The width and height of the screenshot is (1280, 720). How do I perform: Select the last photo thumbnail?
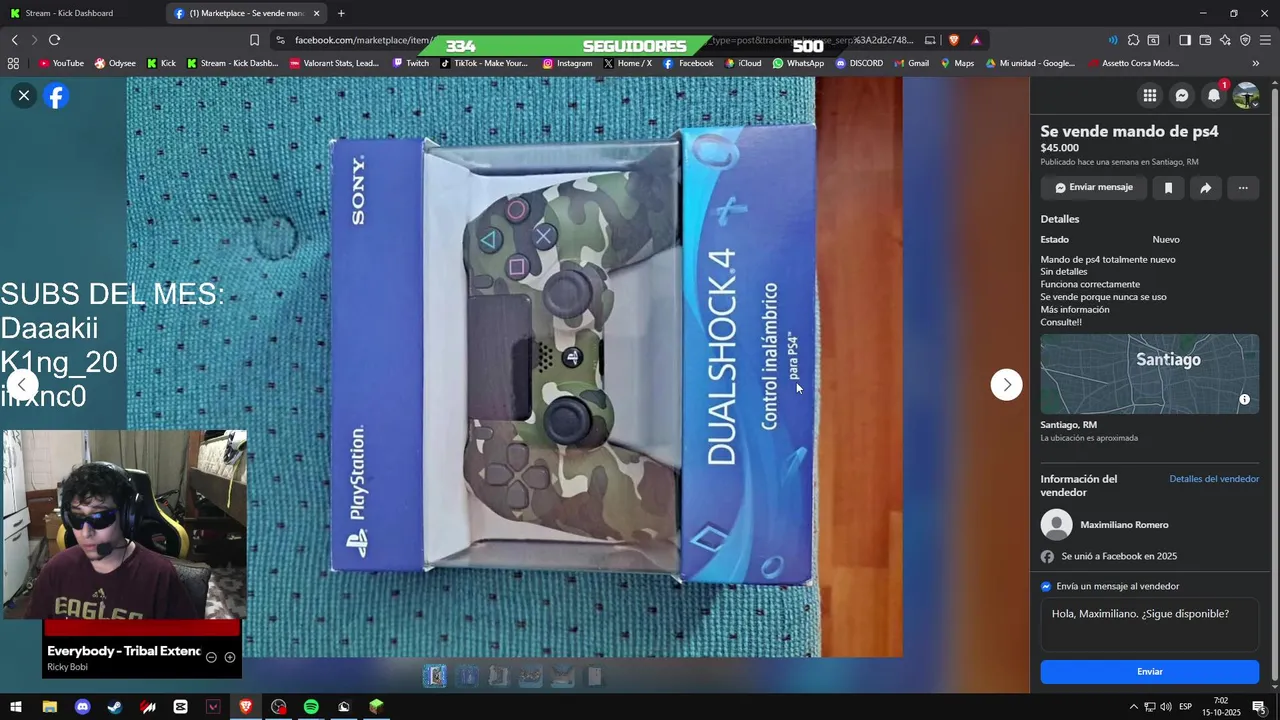tap(594, 677)
